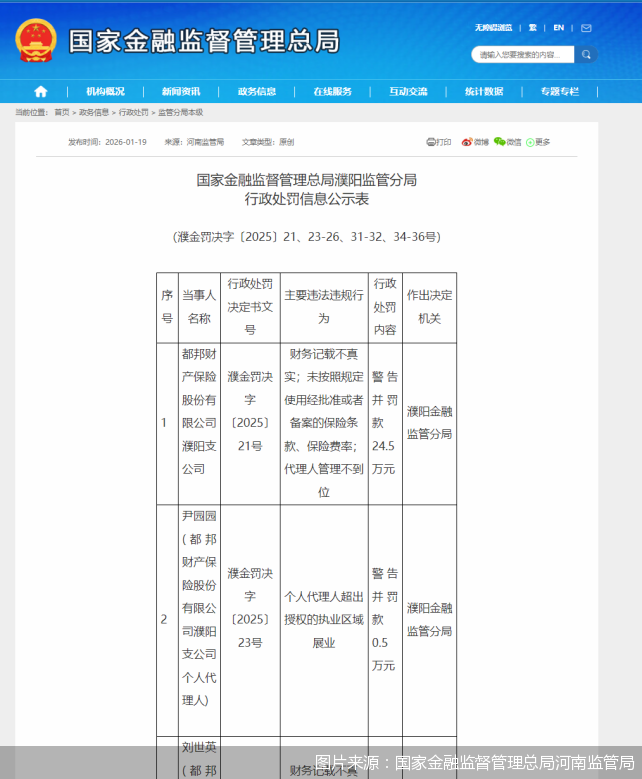
Task: Click the 当事人名称 table header
Action: coord(199,307)
